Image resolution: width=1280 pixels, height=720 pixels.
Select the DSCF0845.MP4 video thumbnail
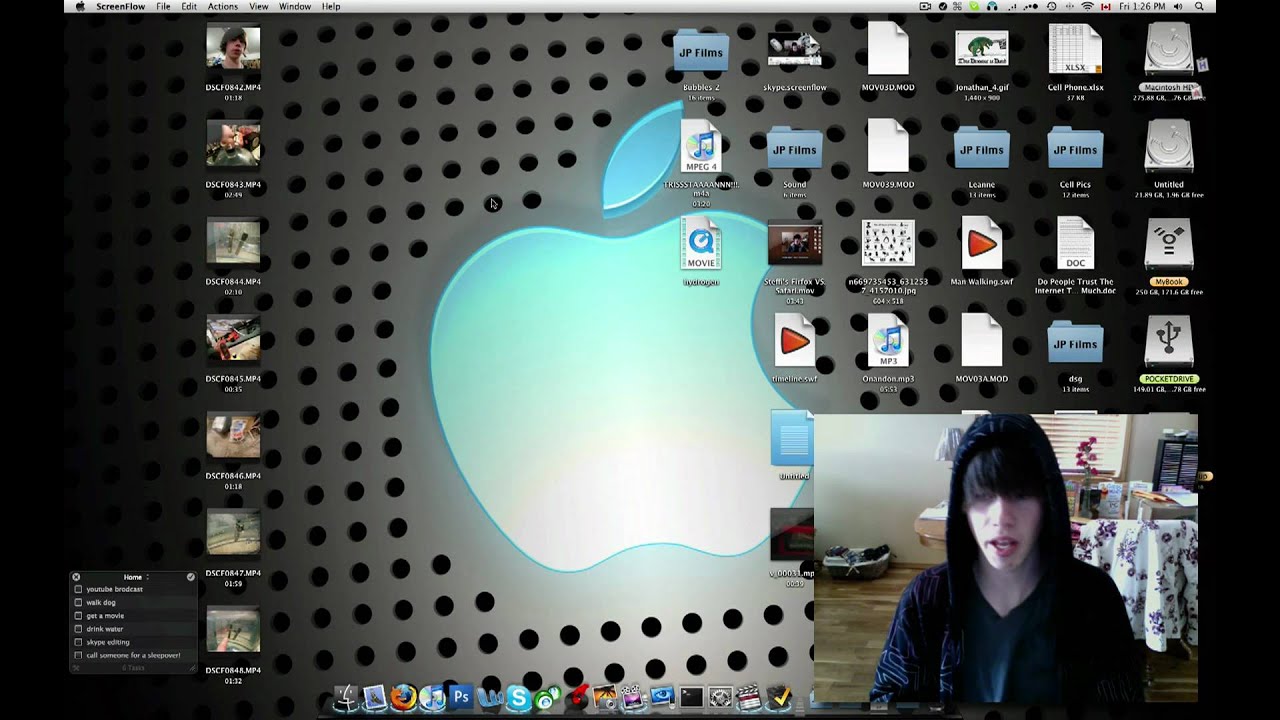[233, 338]
